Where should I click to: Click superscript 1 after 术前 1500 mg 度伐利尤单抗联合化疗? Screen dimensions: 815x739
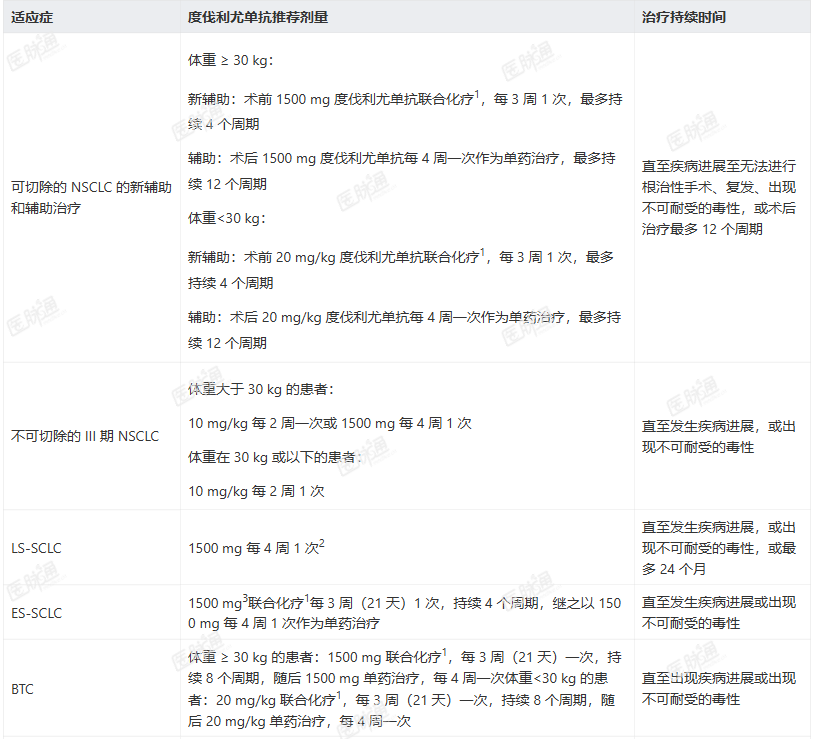point(477,94)
